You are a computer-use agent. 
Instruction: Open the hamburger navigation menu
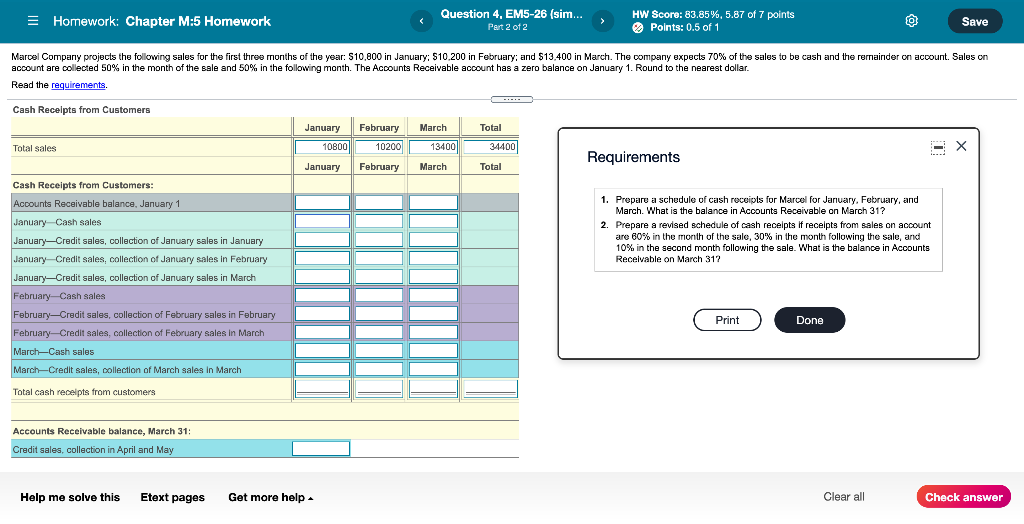tap(33, 21)
